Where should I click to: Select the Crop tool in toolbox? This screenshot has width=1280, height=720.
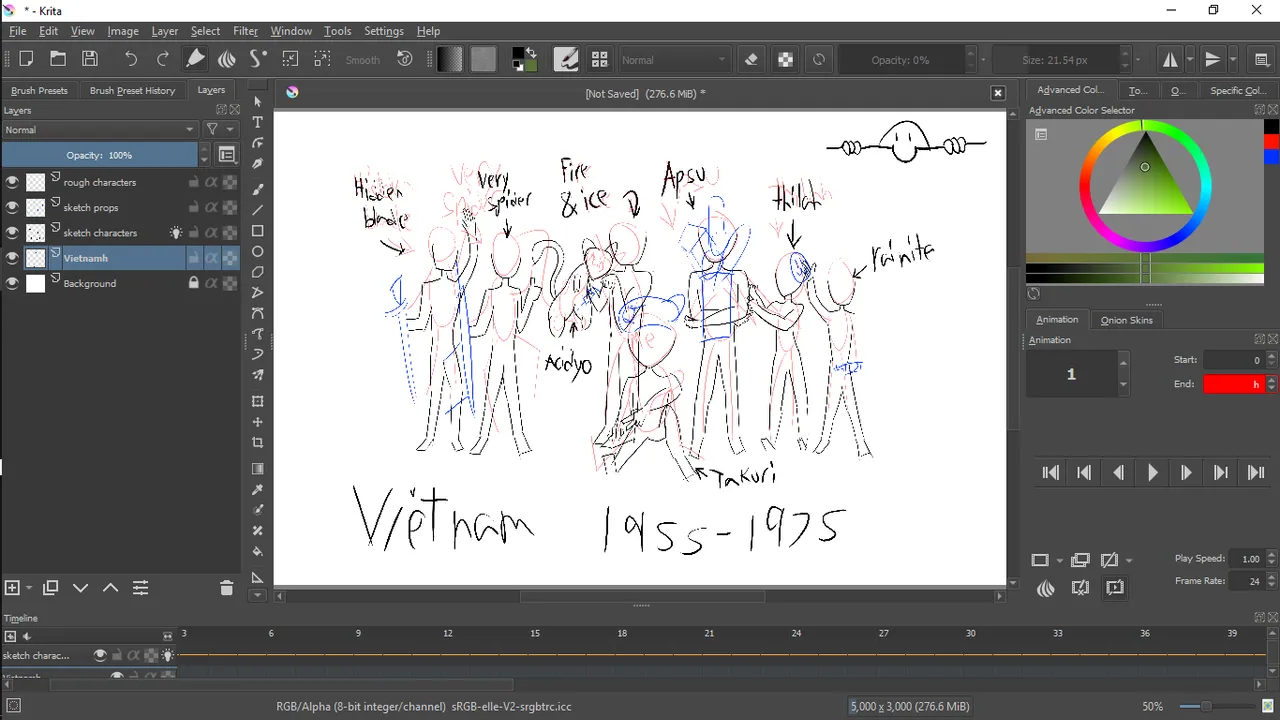point(257,443)
